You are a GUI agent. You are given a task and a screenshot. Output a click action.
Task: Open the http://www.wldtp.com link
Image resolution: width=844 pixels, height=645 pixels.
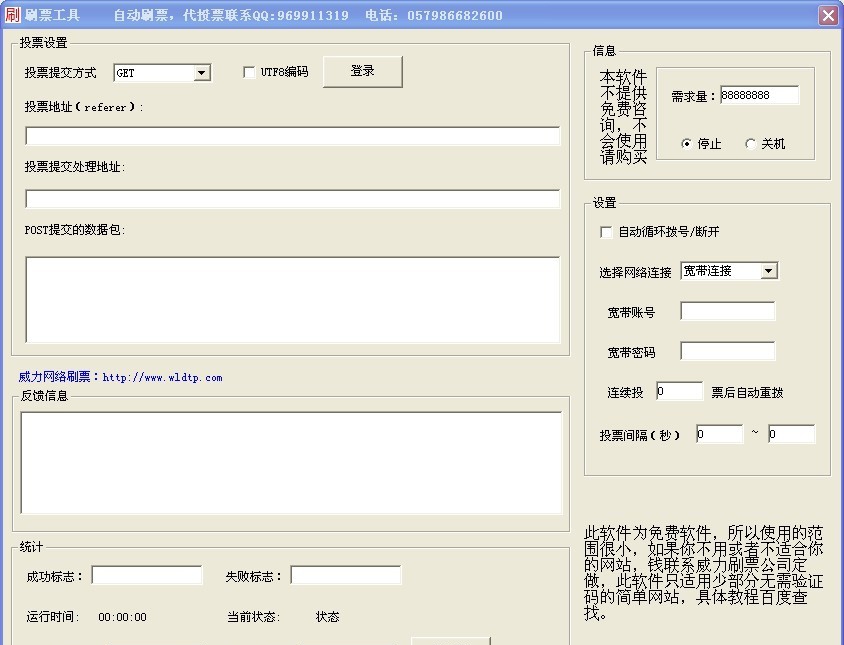[x=162, y=378]
